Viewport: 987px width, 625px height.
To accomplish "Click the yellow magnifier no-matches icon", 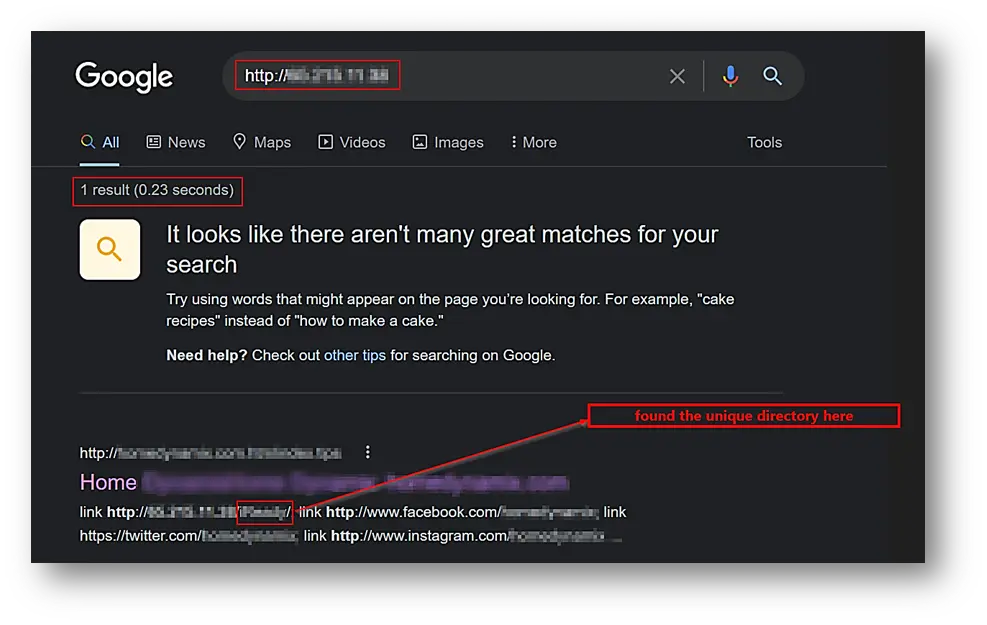I will point(110,249).
